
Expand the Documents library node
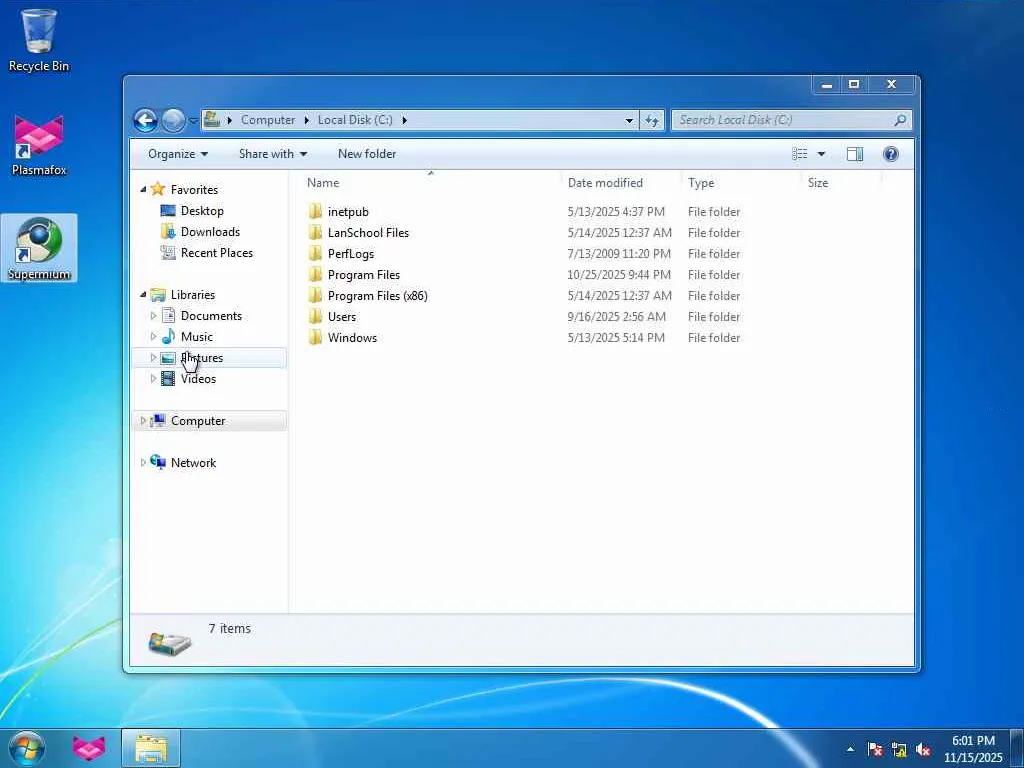pyautogui.click(x=153, y=316)
